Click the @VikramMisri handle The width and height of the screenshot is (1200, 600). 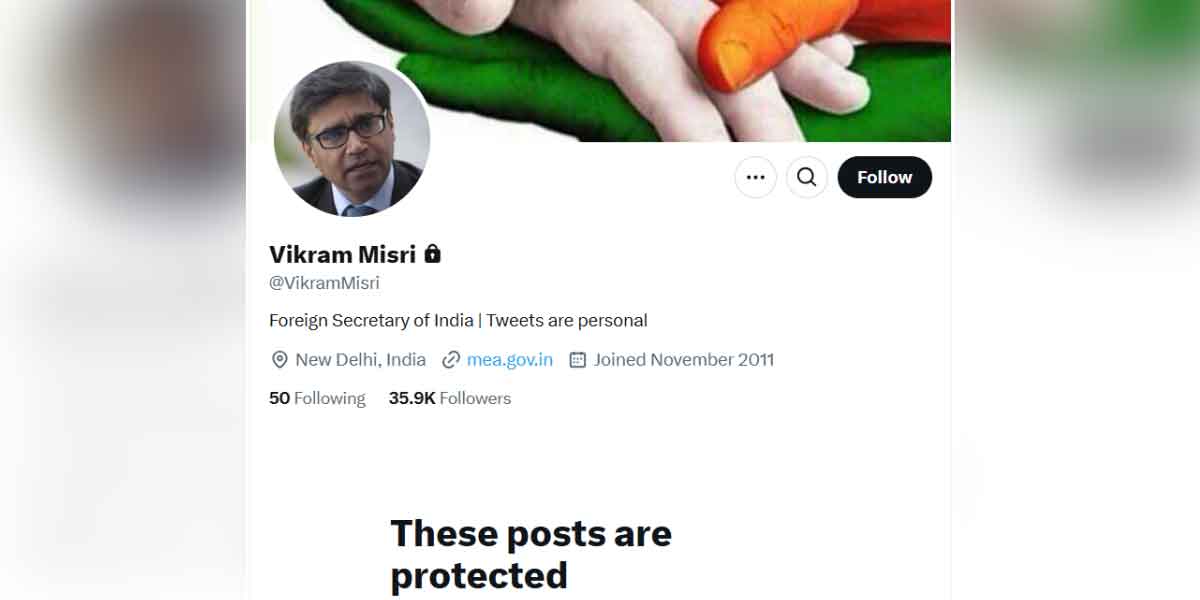tap(324, 283)
